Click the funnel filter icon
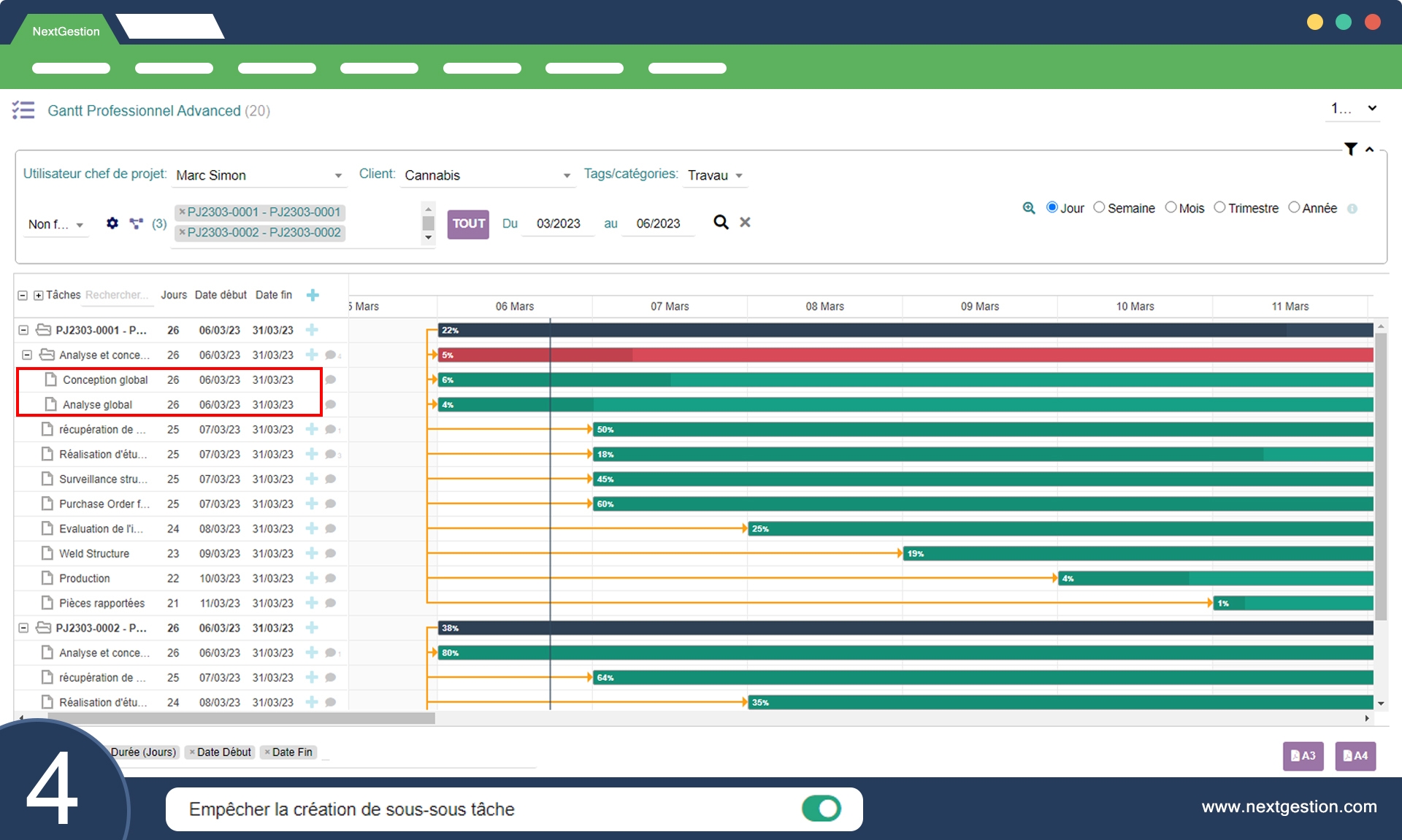 tap(1351, 149)
